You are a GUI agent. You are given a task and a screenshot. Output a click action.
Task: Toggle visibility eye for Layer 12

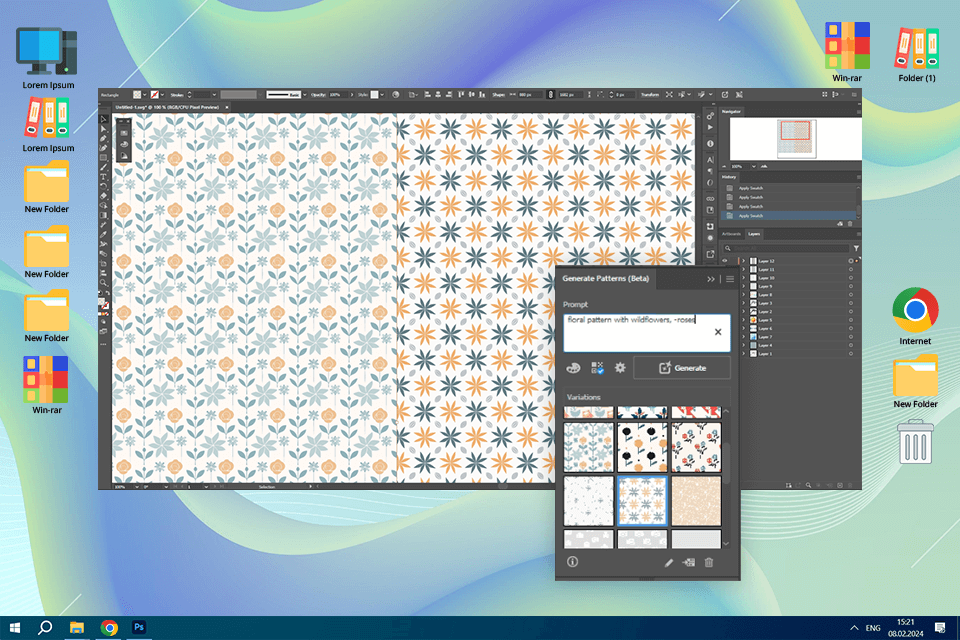click(x=725, y=261)
